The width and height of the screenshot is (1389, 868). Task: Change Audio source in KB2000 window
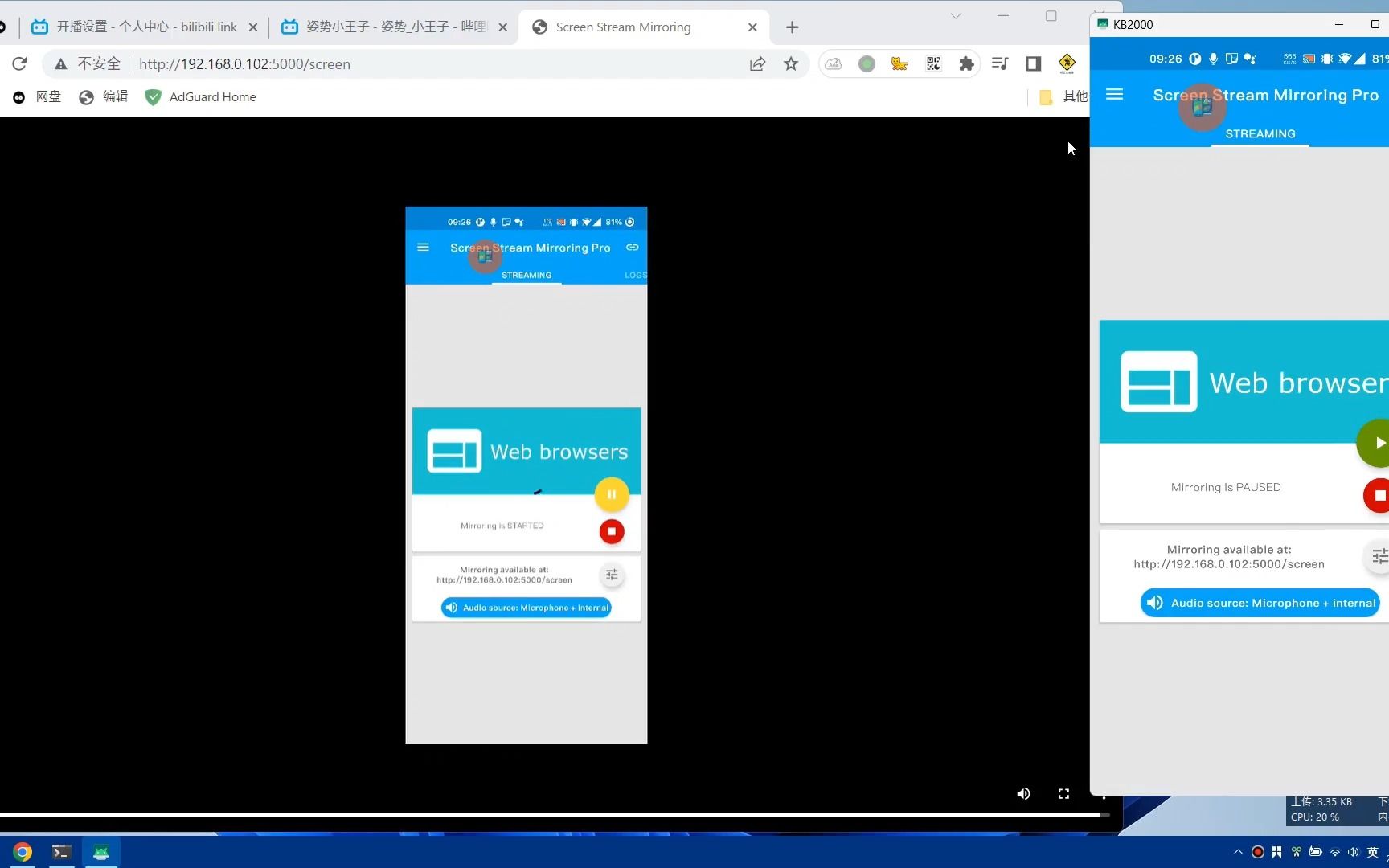click(1260, 603)
